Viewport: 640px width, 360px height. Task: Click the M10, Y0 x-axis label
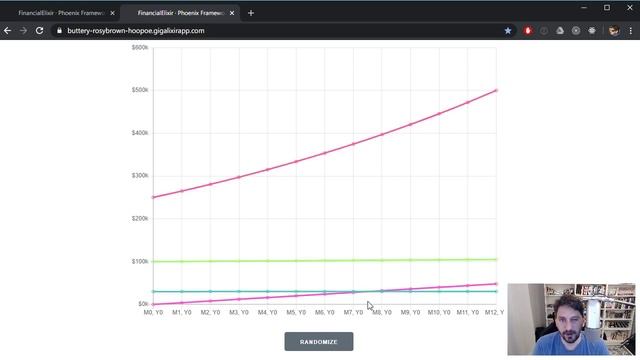pos(439,312)
